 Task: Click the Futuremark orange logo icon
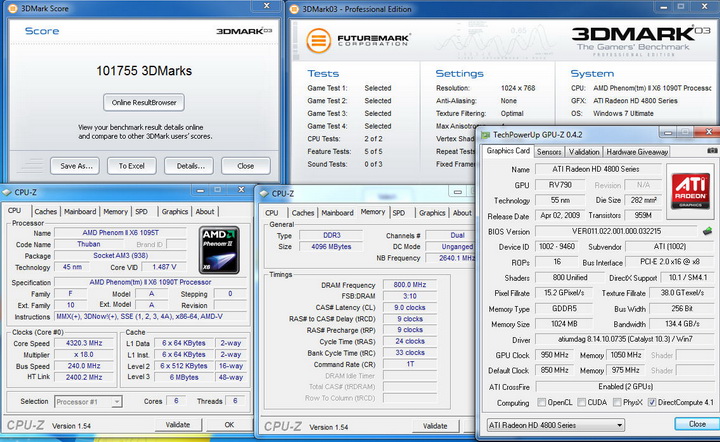coord(318,40)
